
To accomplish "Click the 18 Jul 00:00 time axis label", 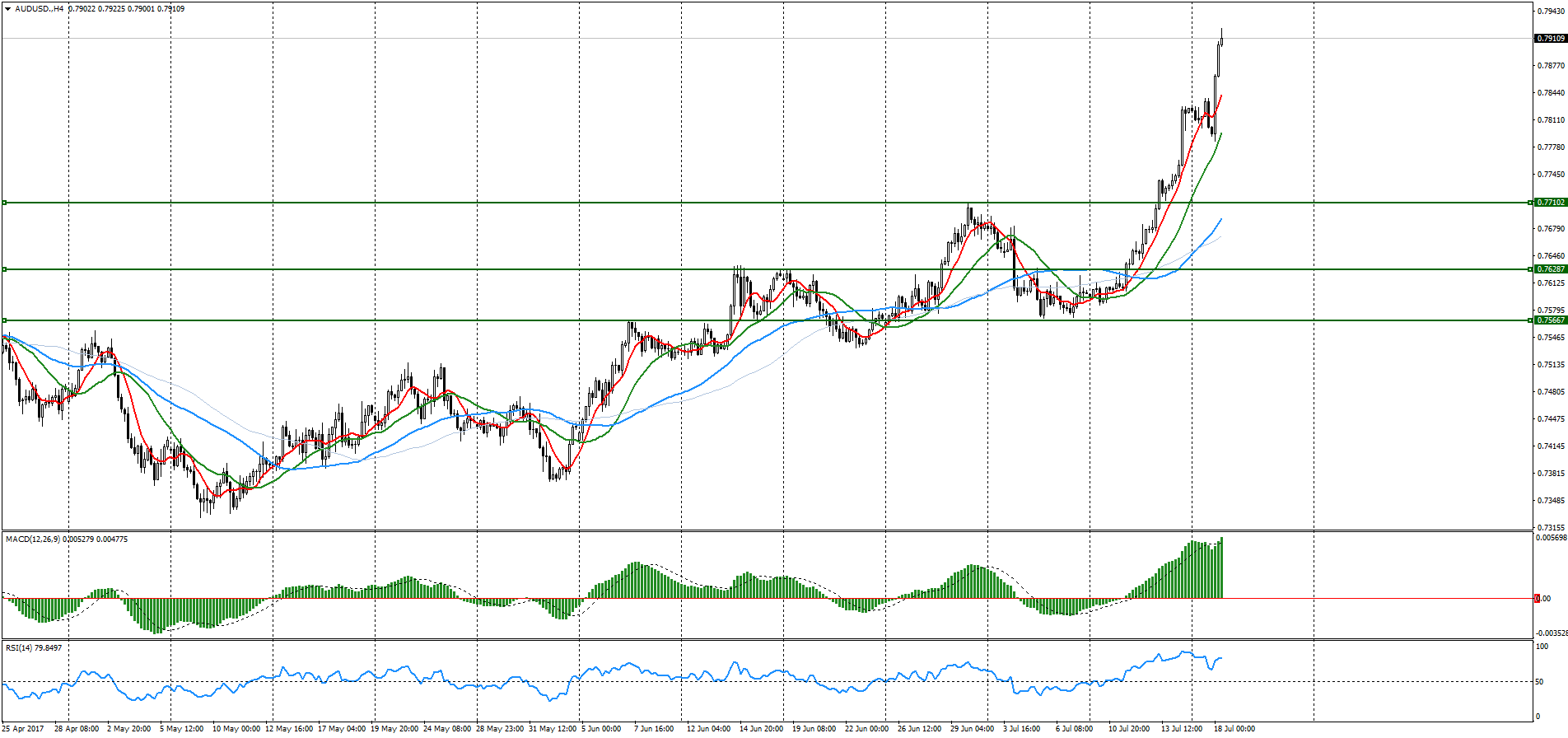I will pyautogui.click(x=1234, y=729).
